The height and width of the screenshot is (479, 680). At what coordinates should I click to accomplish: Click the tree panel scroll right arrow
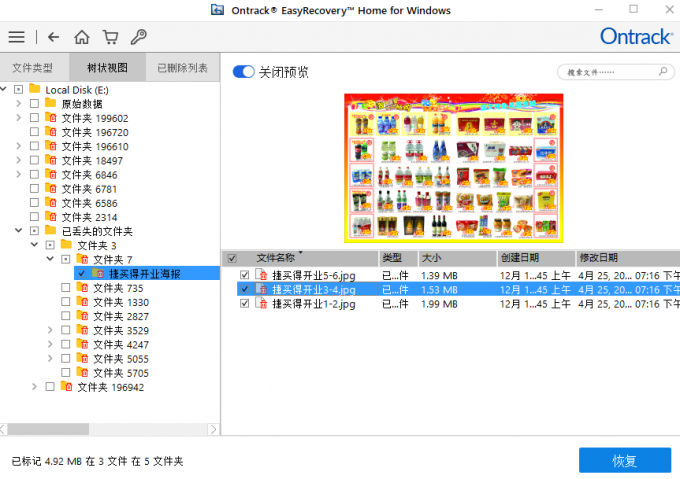(213, 429)
